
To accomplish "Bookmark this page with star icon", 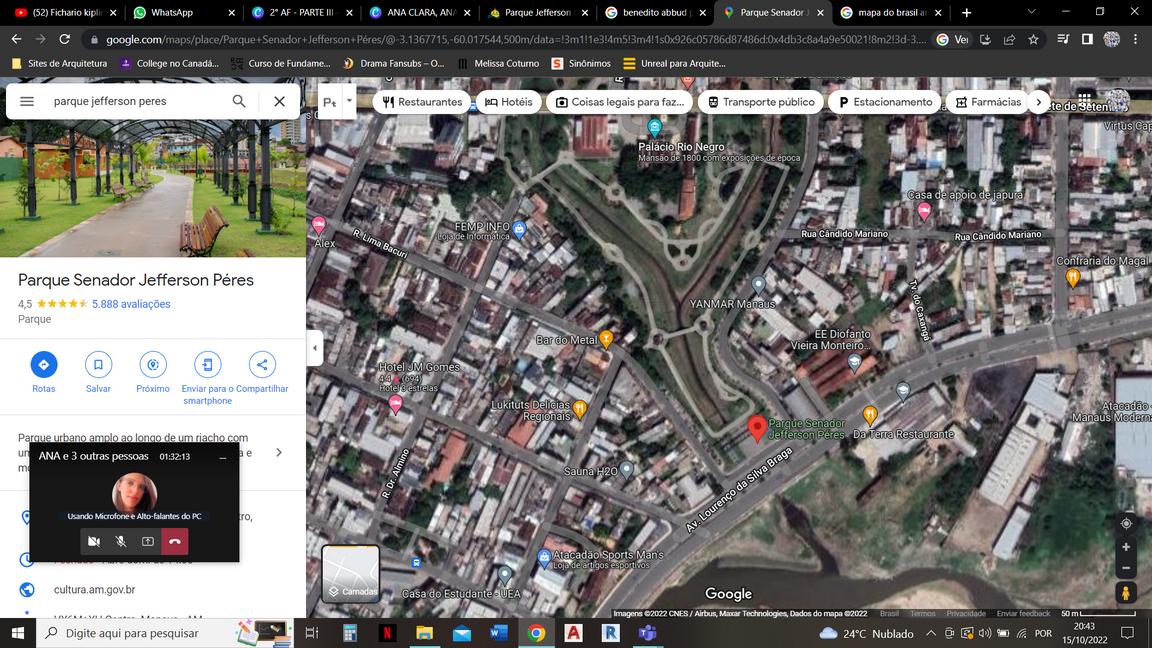I will pos(1033,40).
